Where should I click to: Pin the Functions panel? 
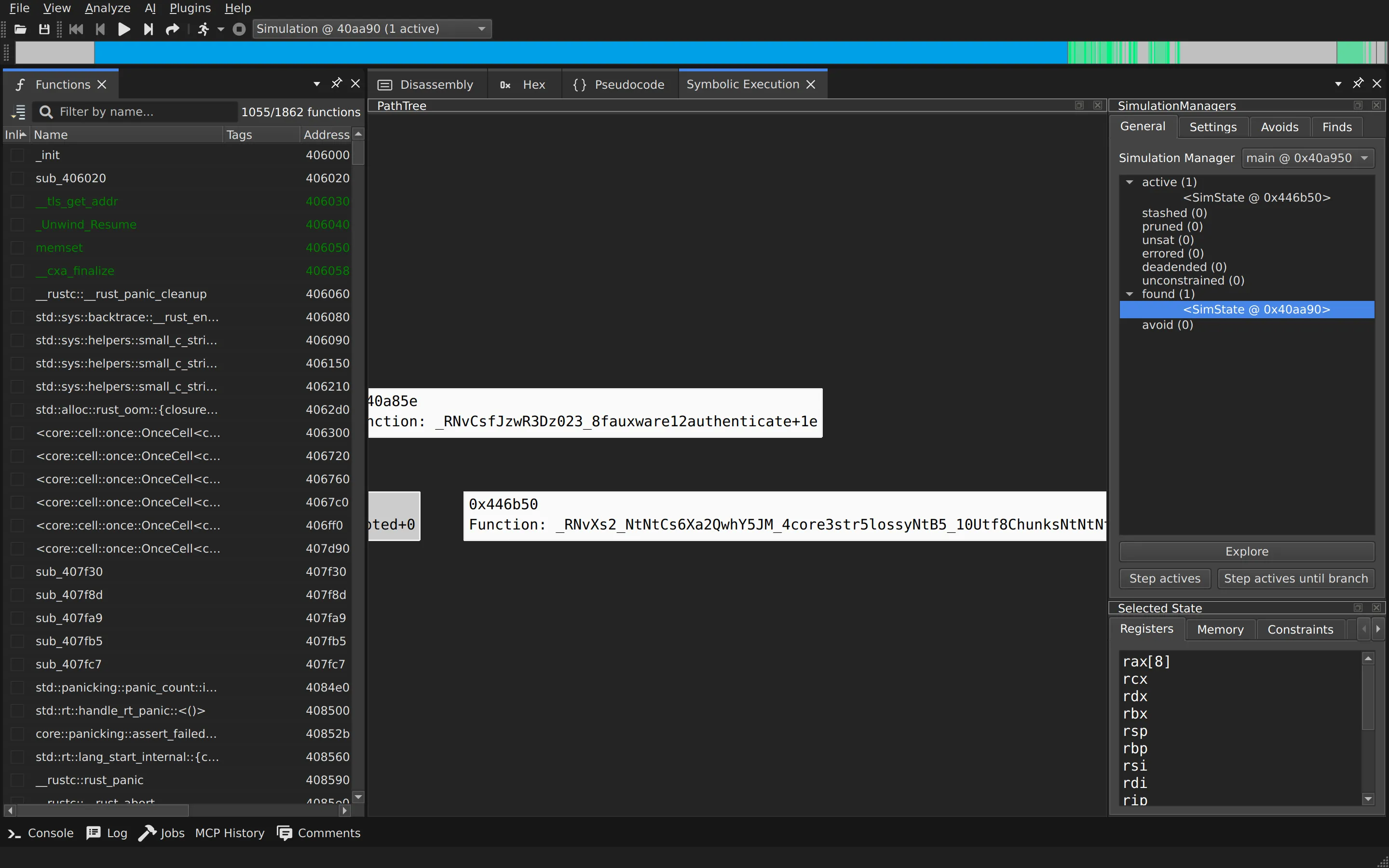coord(336,84)
